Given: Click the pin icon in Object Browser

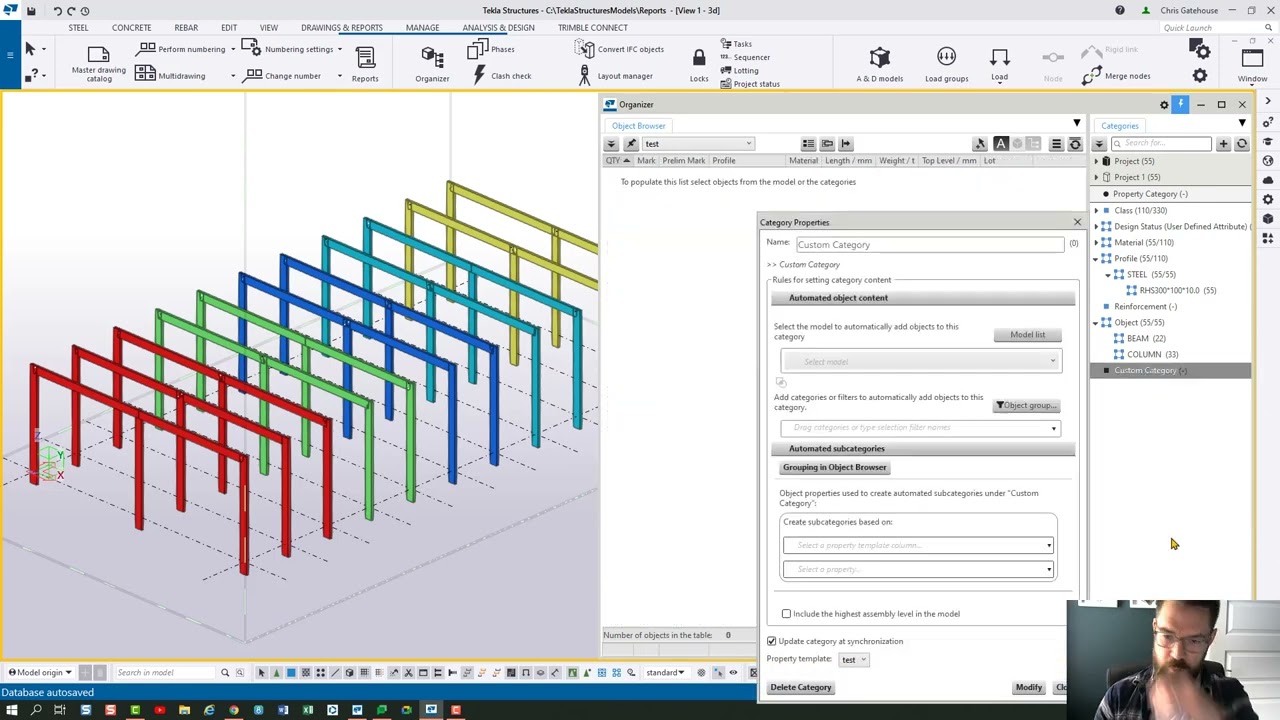Looking at the screenshot, I should point(631,144).
